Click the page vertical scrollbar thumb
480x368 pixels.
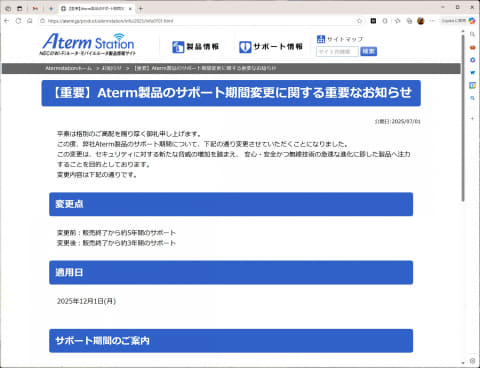pos(463,118)
